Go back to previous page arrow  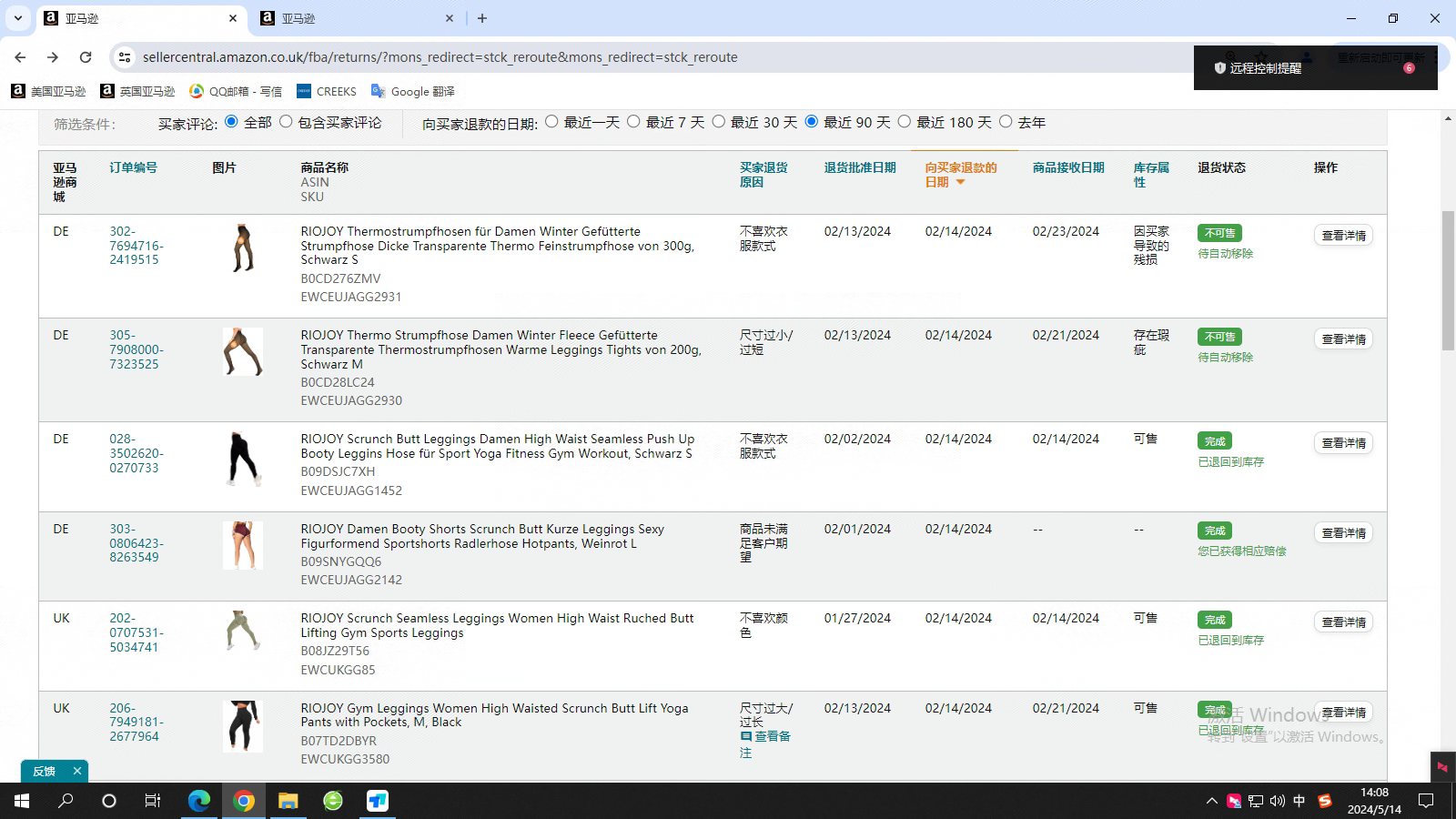click(x=20, y=56)
